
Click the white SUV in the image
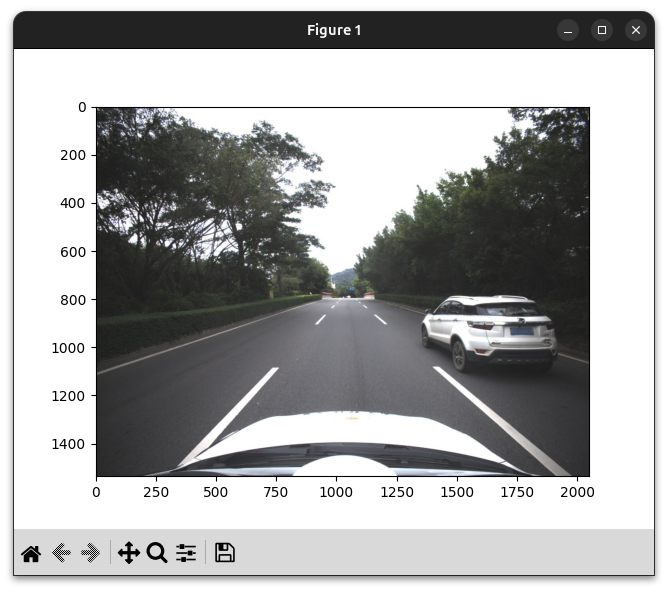click(x=490, y=332)
